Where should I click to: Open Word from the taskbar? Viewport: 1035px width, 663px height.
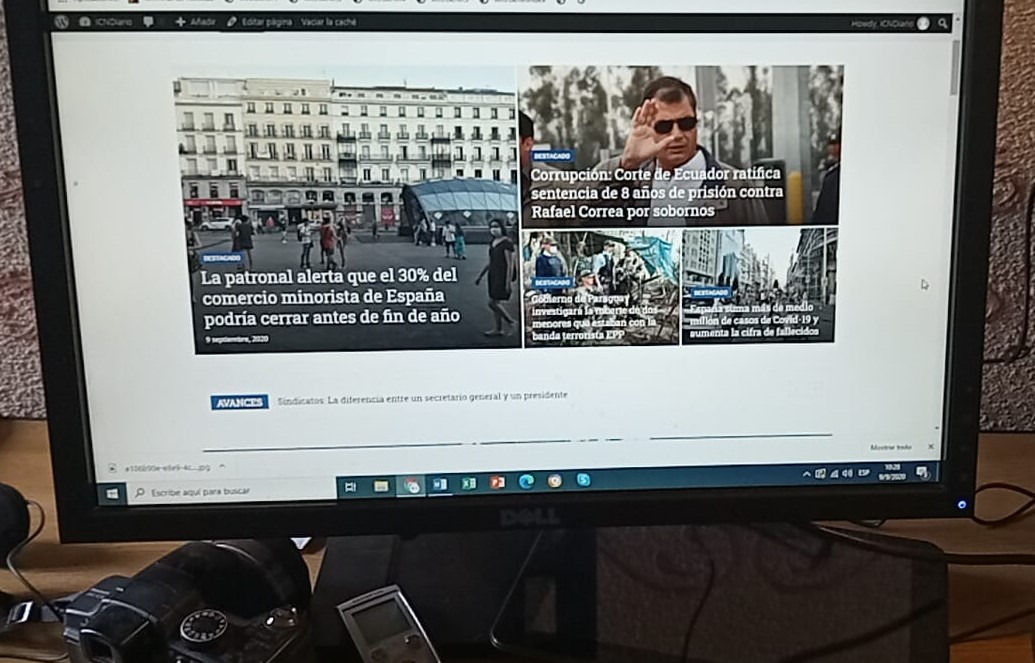click(438, 484)
